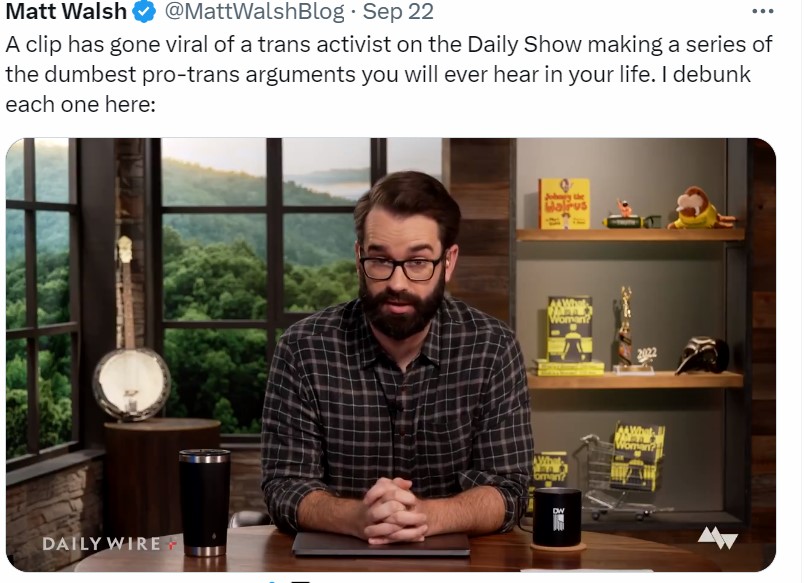The height and width of the screenshot is (583, 808).
Task: Click the plague doctor mask on shelf
Action: click(702, 355)
